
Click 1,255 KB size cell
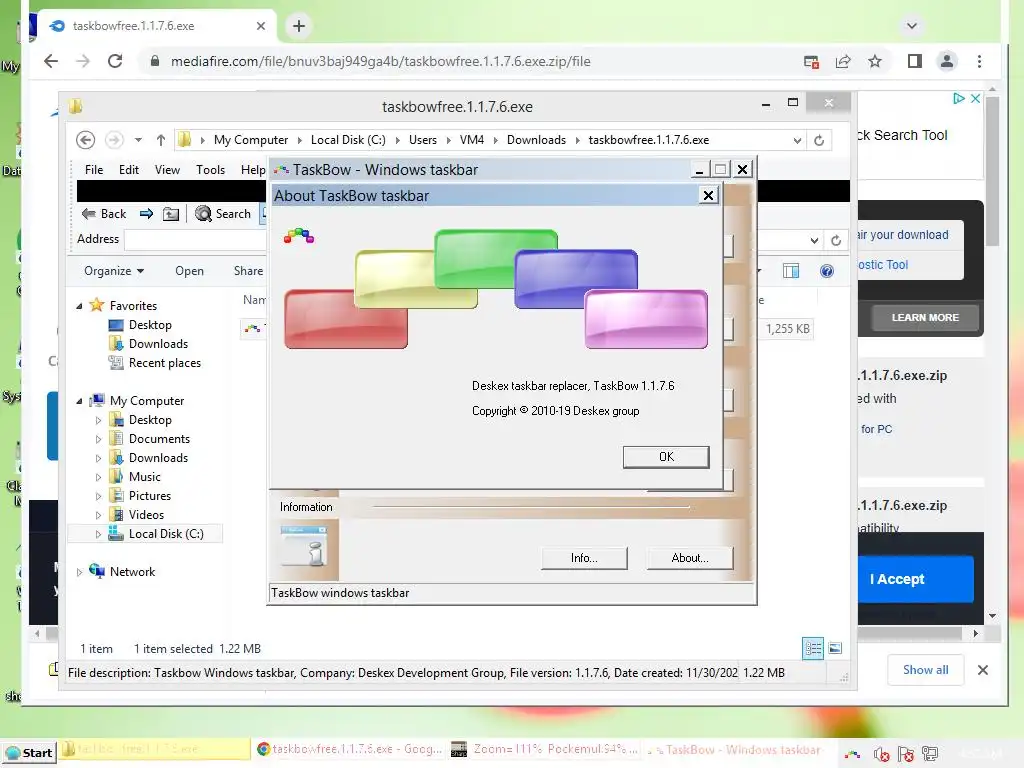click(788, 328)
